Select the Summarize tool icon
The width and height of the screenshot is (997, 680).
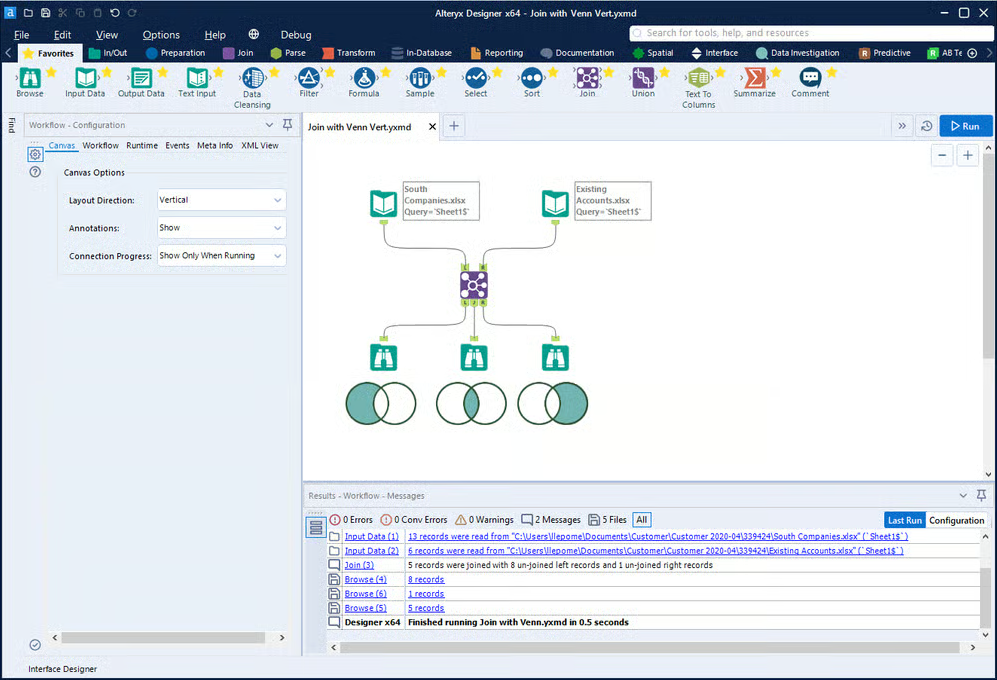755,78
